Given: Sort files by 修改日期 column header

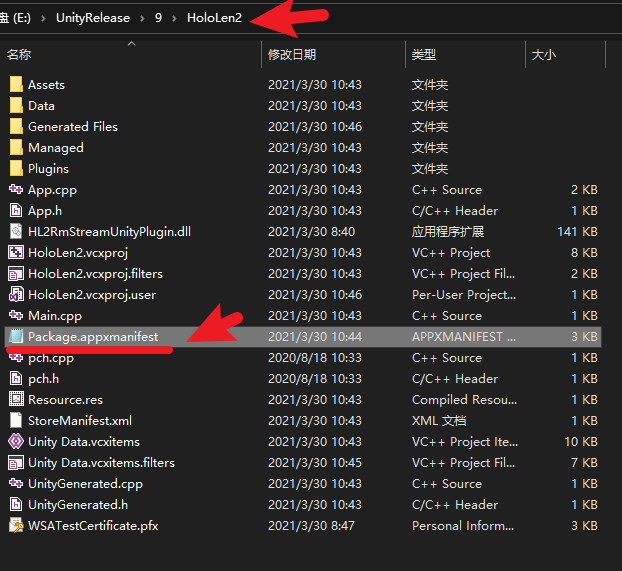Looking at the screenshot, I should pos(292,54).
